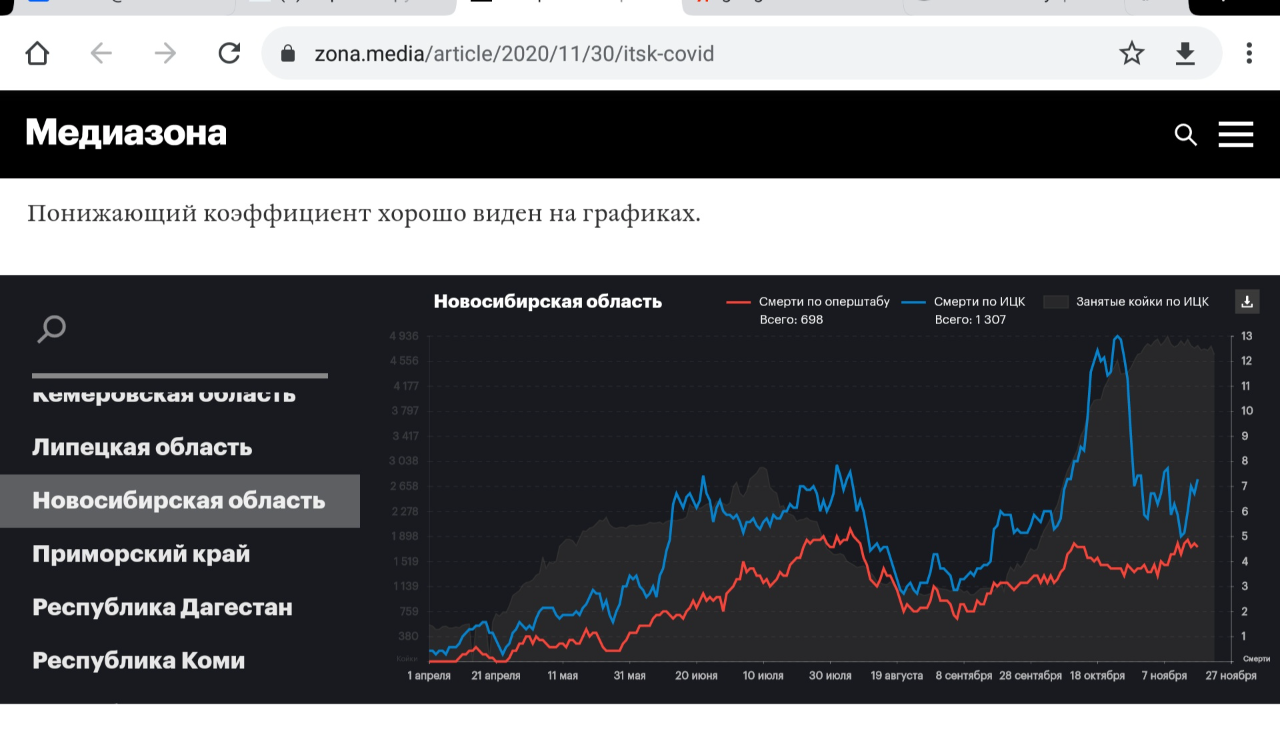Viewport: 1280px width, 729px height.
Task: Toggle Занятые койки по ИЦК series
Action: tap(1127, 302)
